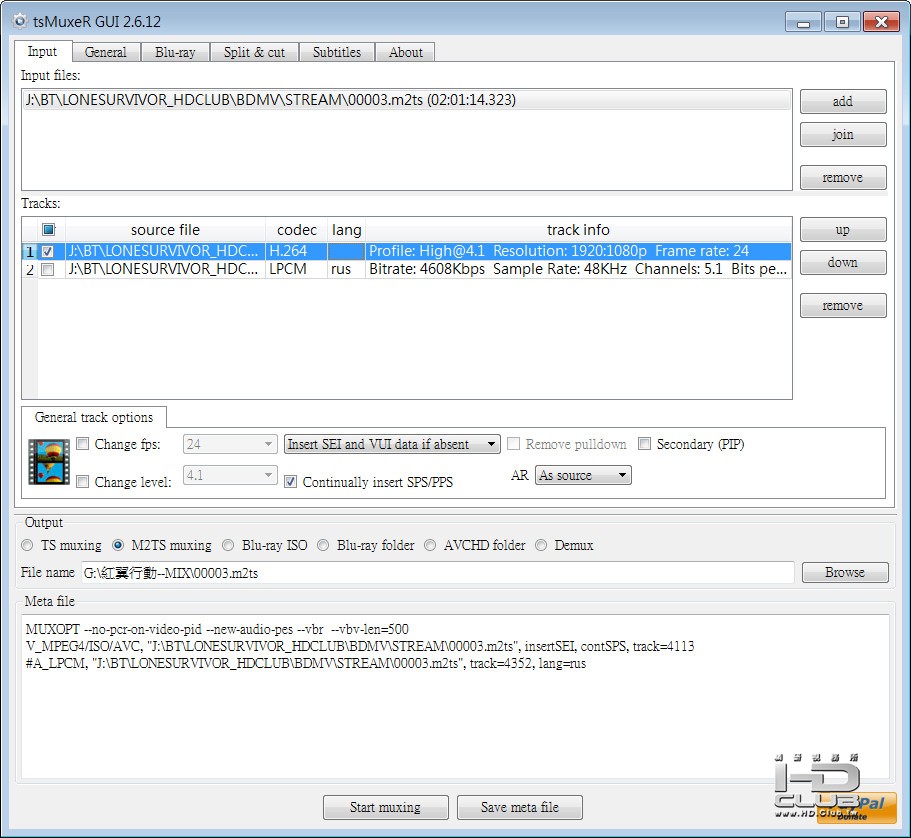
Task: Click the codec column header
Action: point(297,230)
